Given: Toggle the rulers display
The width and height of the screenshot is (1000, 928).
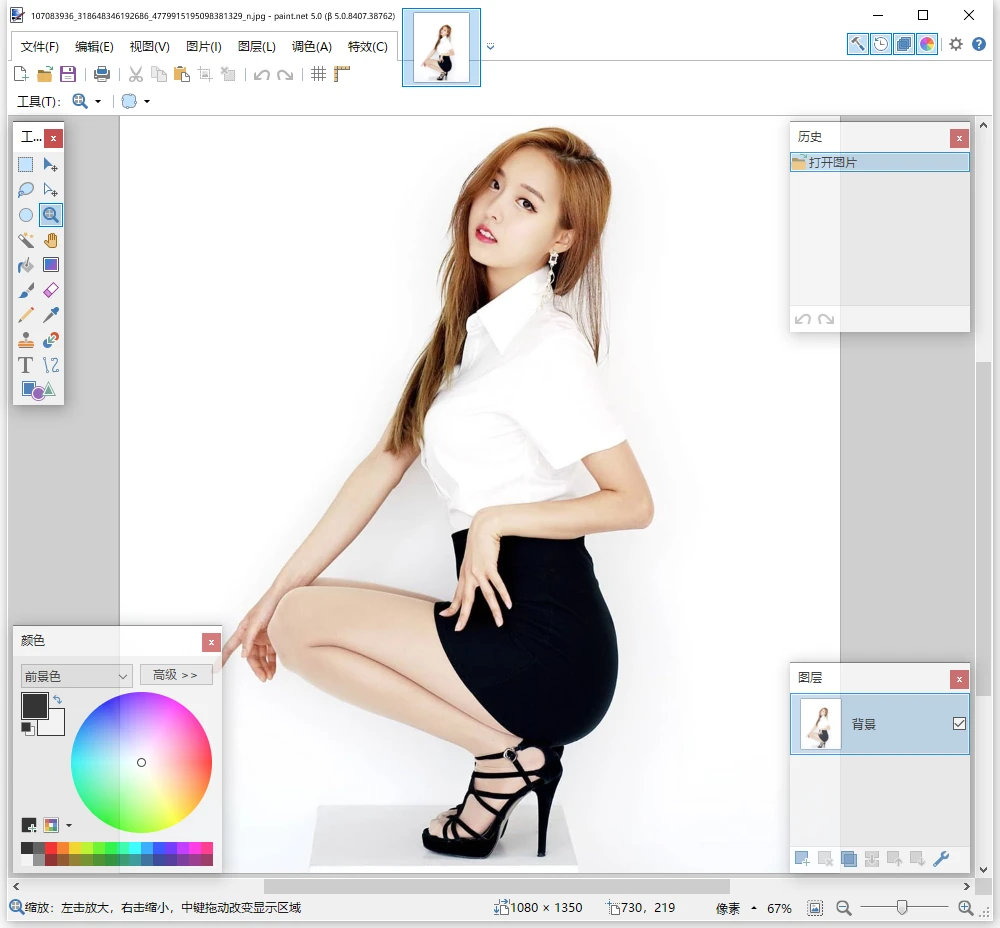Looking at the screenshot, I should pyautogui.click(x=342, y=74).
